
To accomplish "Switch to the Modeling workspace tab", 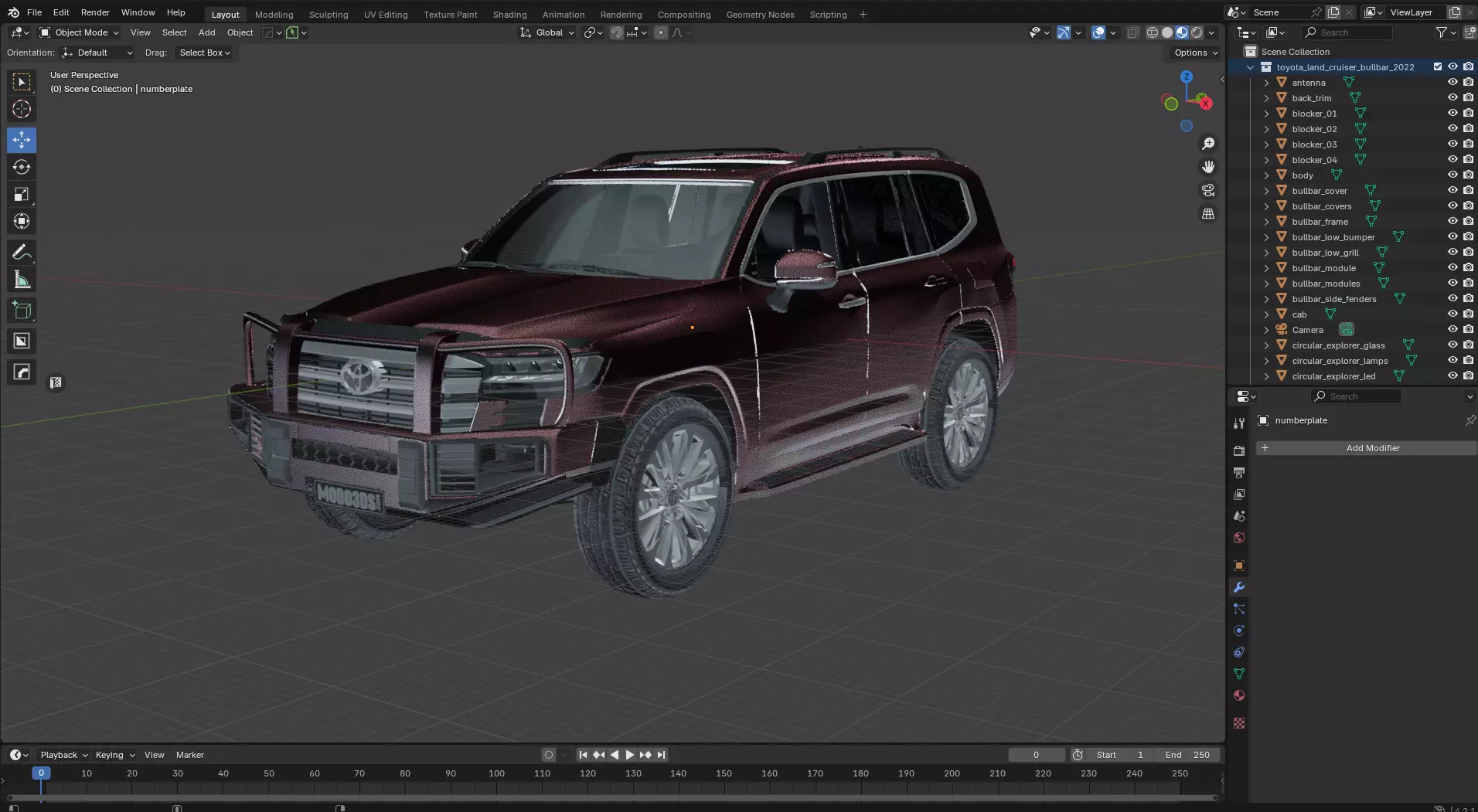I will click(x=274, y=14).
